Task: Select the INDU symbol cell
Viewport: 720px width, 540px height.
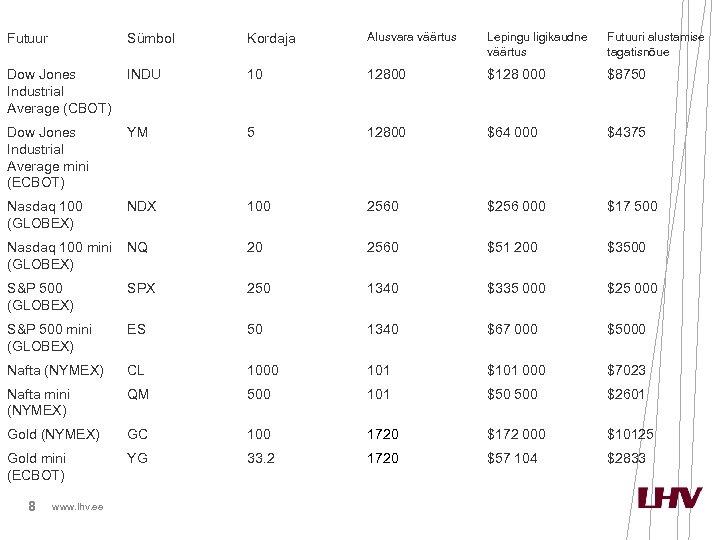Action: [144, 74]
